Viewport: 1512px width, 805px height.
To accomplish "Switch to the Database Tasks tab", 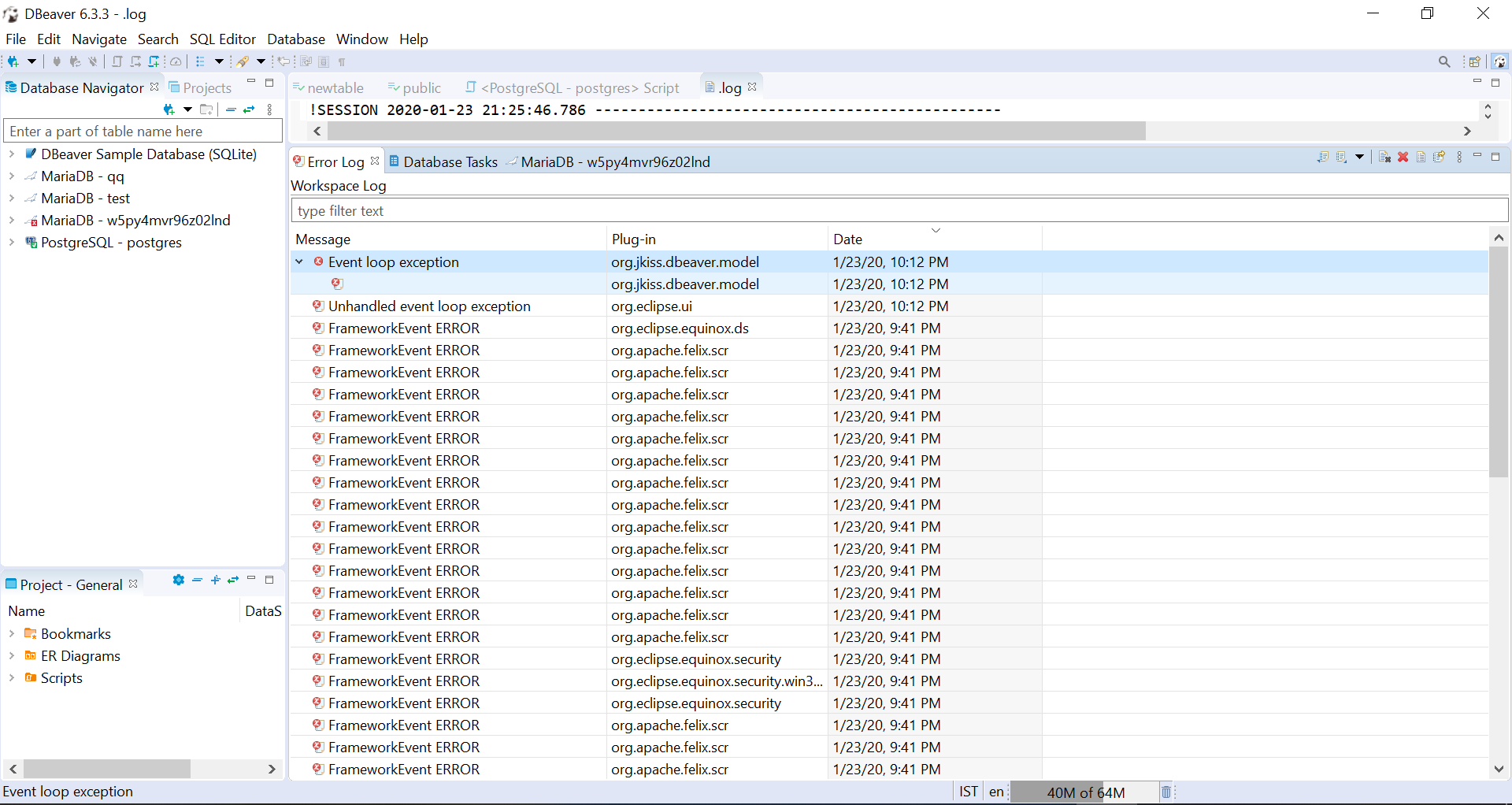I will coord(450,162).
